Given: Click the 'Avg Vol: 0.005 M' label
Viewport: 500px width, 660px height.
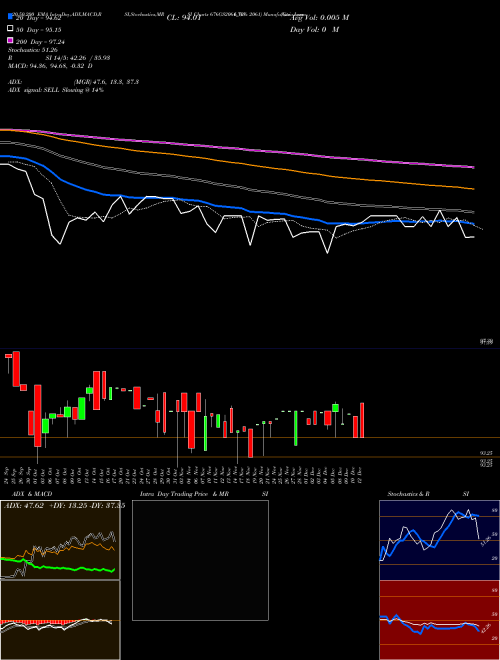Looking at the screenshot, I should [320, 18].
